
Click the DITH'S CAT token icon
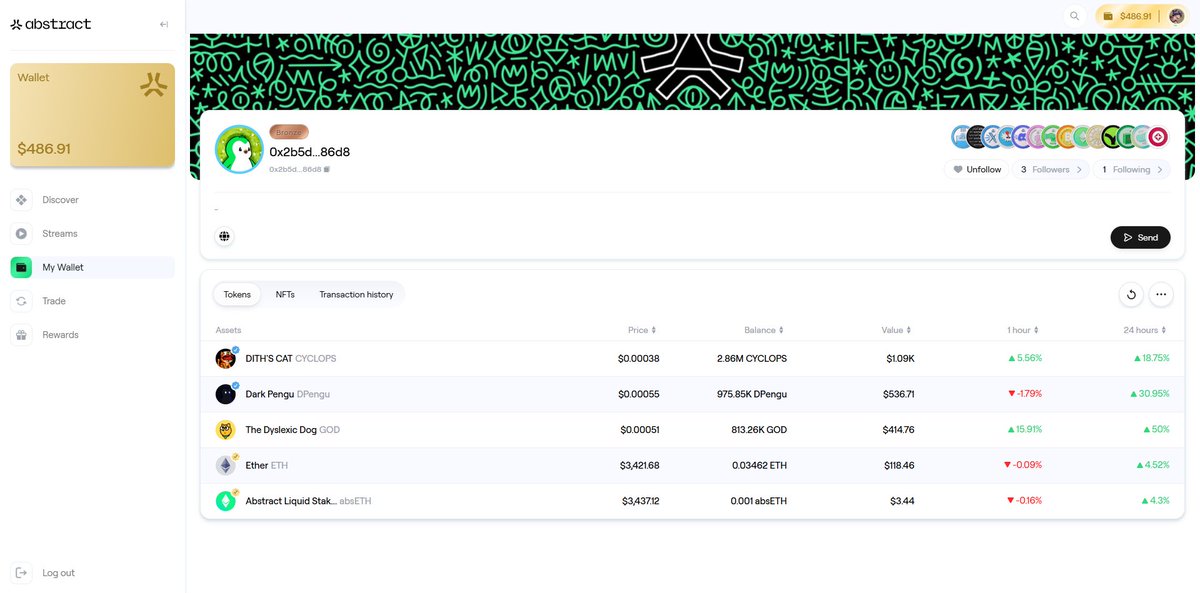225,358
